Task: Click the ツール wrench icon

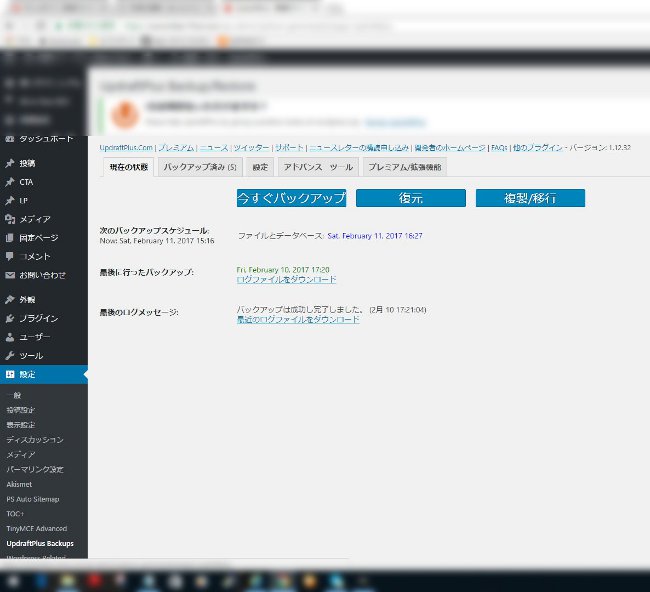Action: 10,356
